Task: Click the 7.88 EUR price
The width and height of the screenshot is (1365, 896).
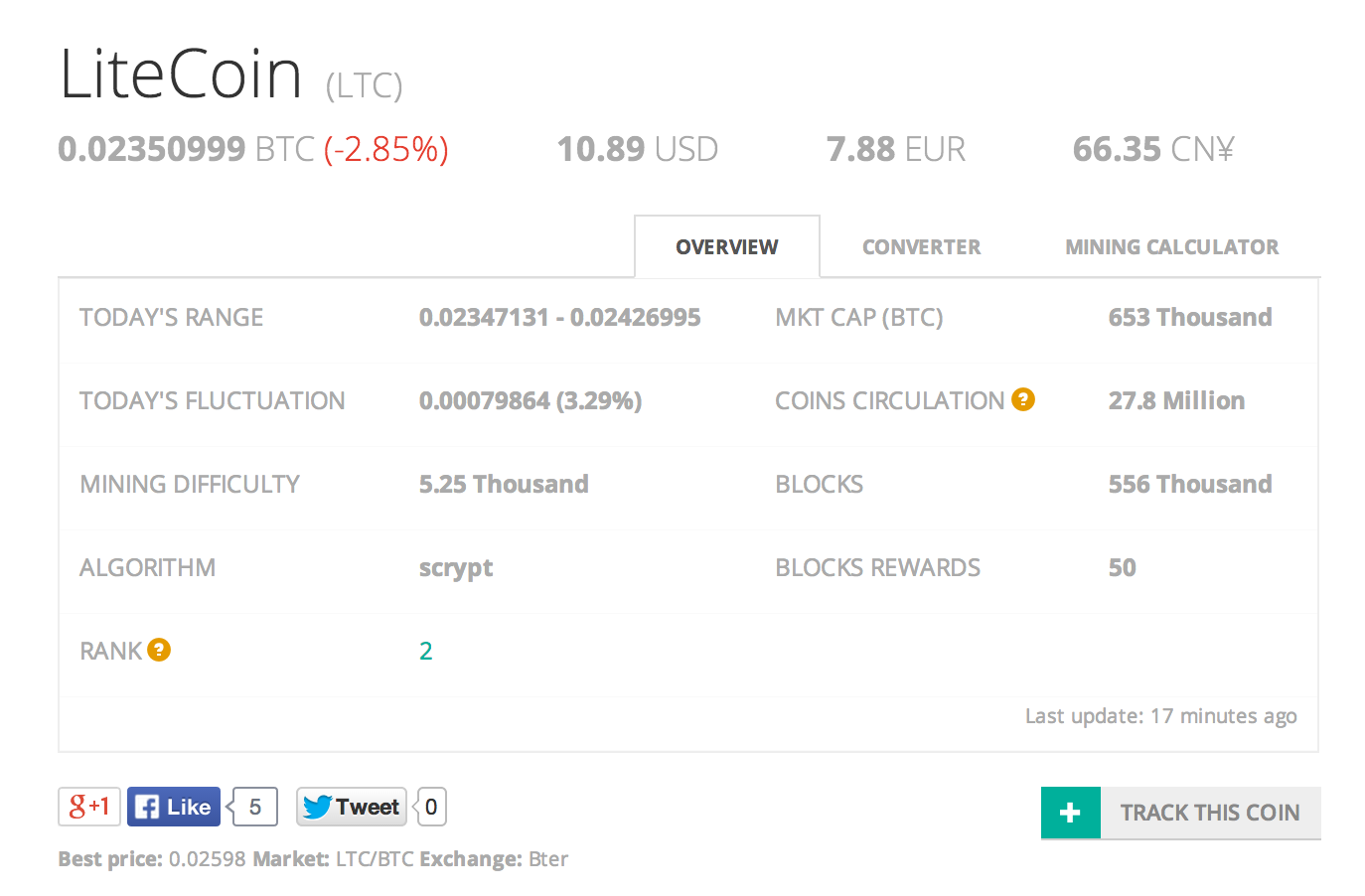Action: pyautogui.click(x=895, y=149)
